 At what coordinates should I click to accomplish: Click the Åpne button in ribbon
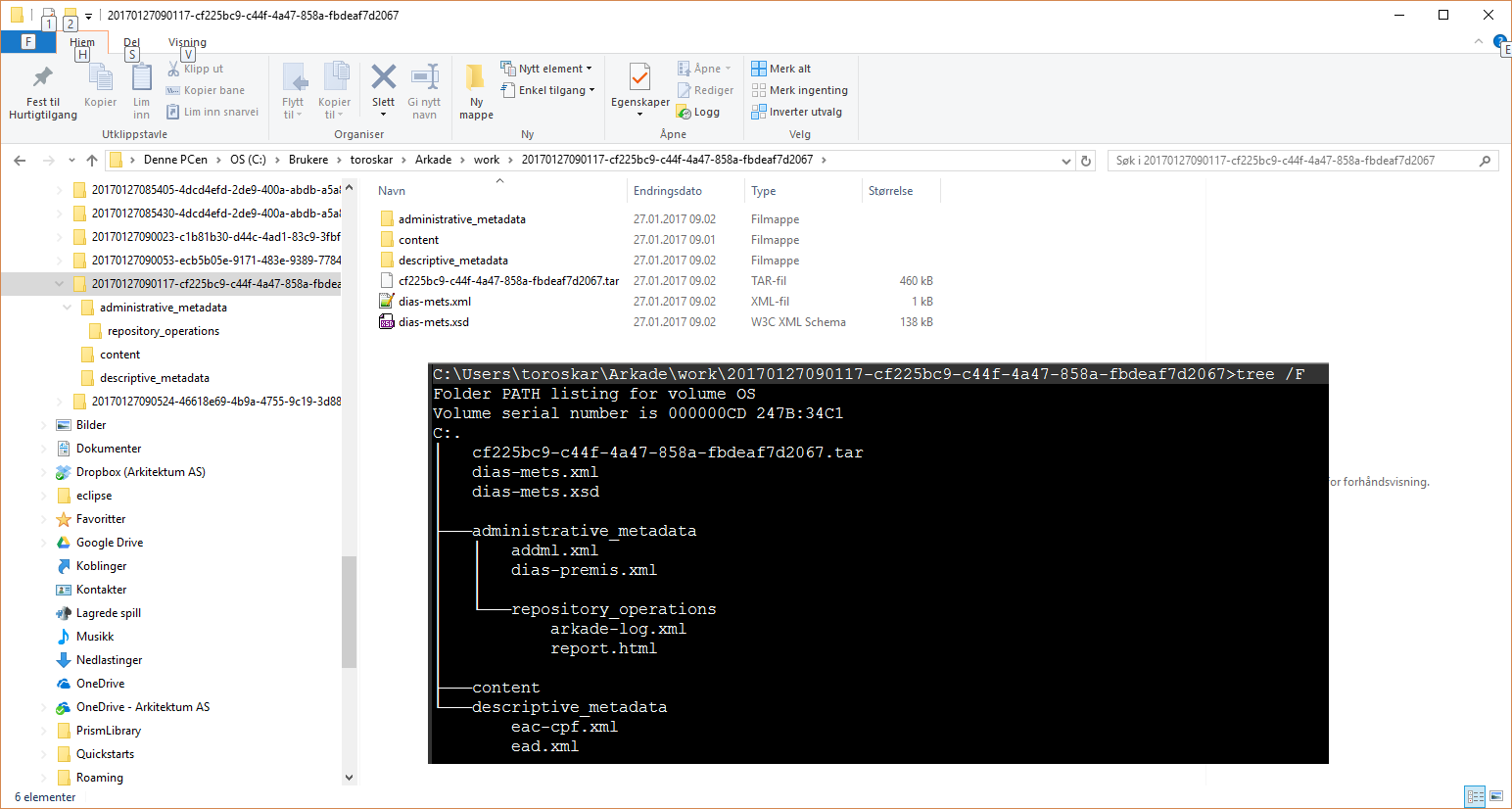[704, 69]
